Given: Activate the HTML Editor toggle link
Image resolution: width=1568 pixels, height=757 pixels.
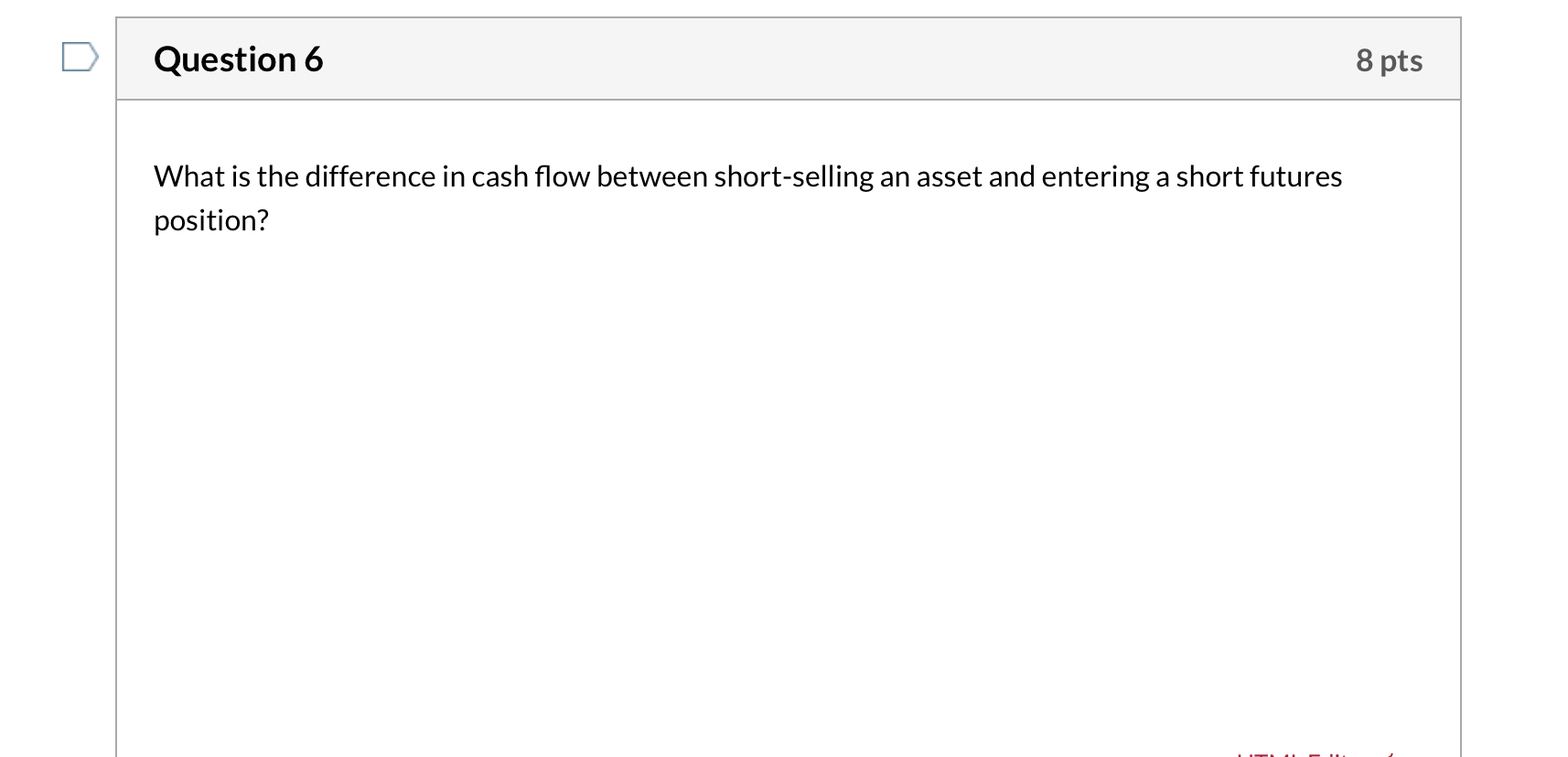Looking at the screenshot, I should tap(1310, 754).
